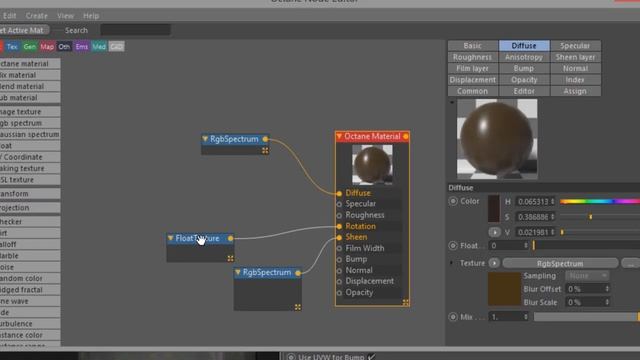
Task: Open the Sampling dropdown
Action: pyautogui.click(x=587, y=276)
